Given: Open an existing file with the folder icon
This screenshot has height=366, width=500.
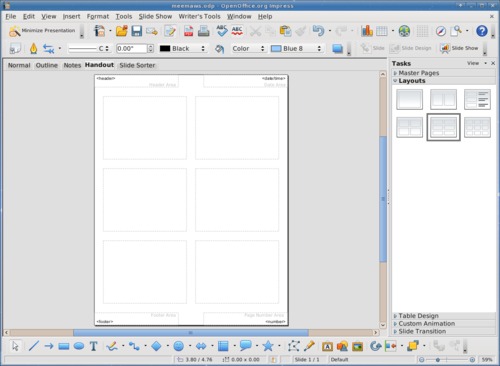Looking at the screenshot, I should [121, 31].
